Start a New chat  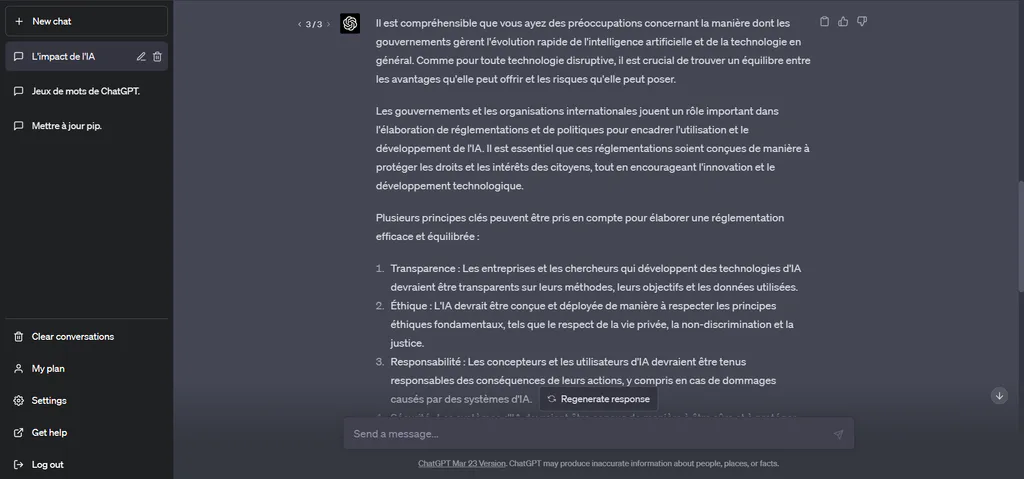point(86,22)
